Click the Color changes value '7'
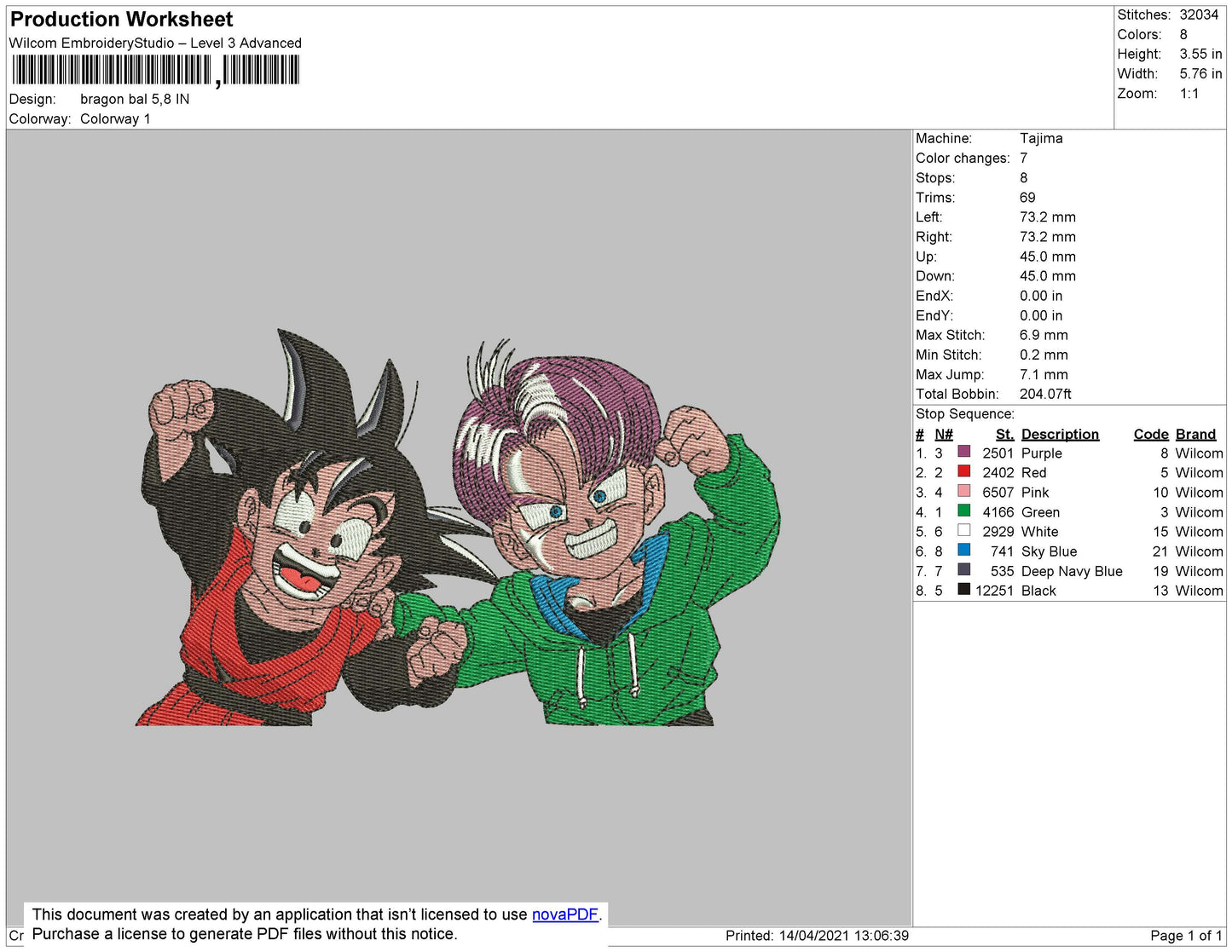1232x952 pixels. (x=1024, y=158)
